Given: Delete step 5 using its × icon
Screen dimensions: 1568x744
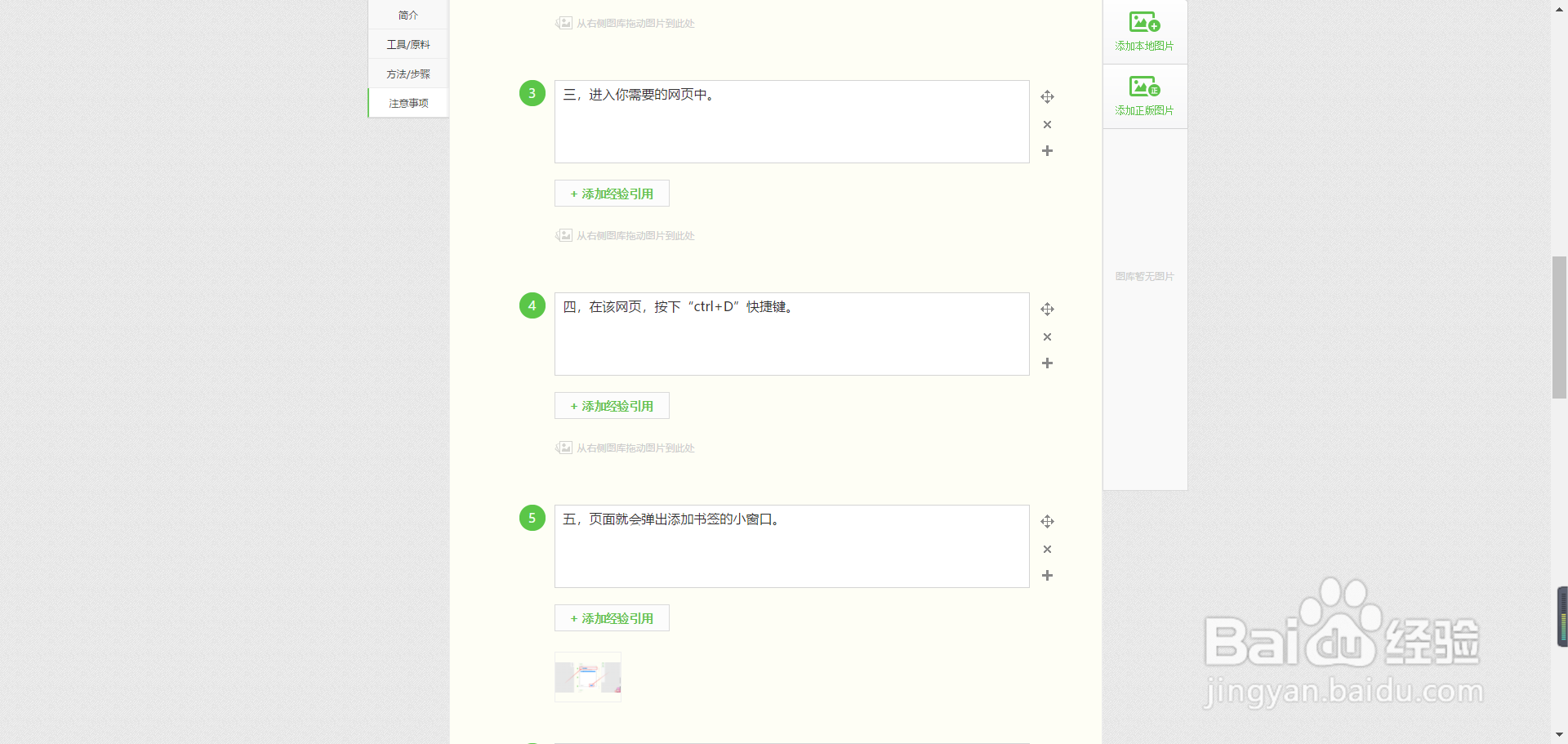Looking at the screenshot, I should [1047, 549].
